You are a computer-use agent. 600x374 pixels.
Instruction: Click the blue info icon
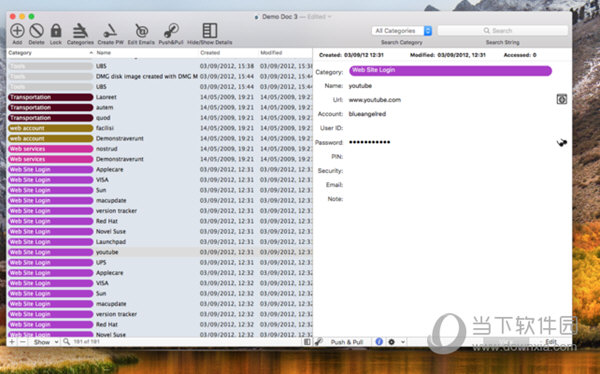tap(379, 341)
